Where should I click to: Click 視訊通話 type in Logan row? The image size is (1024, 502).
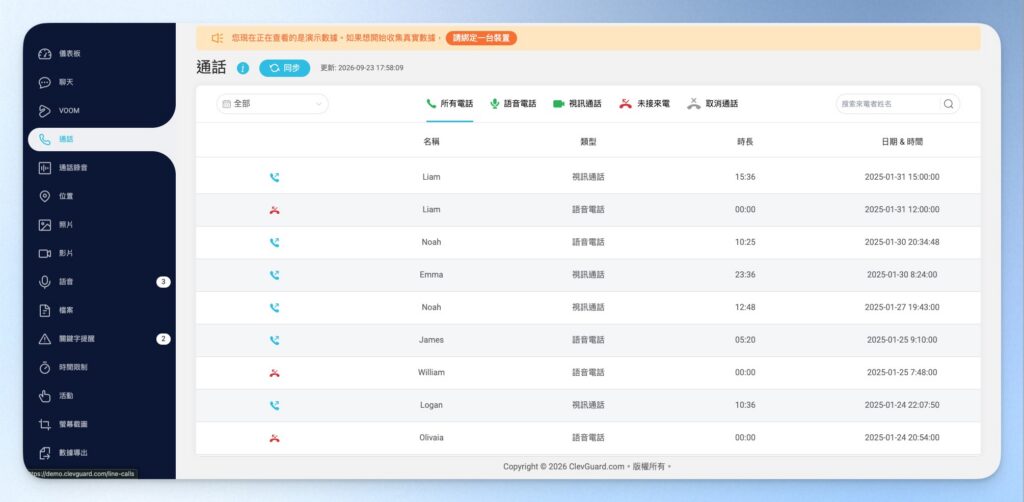coord(588,405)
